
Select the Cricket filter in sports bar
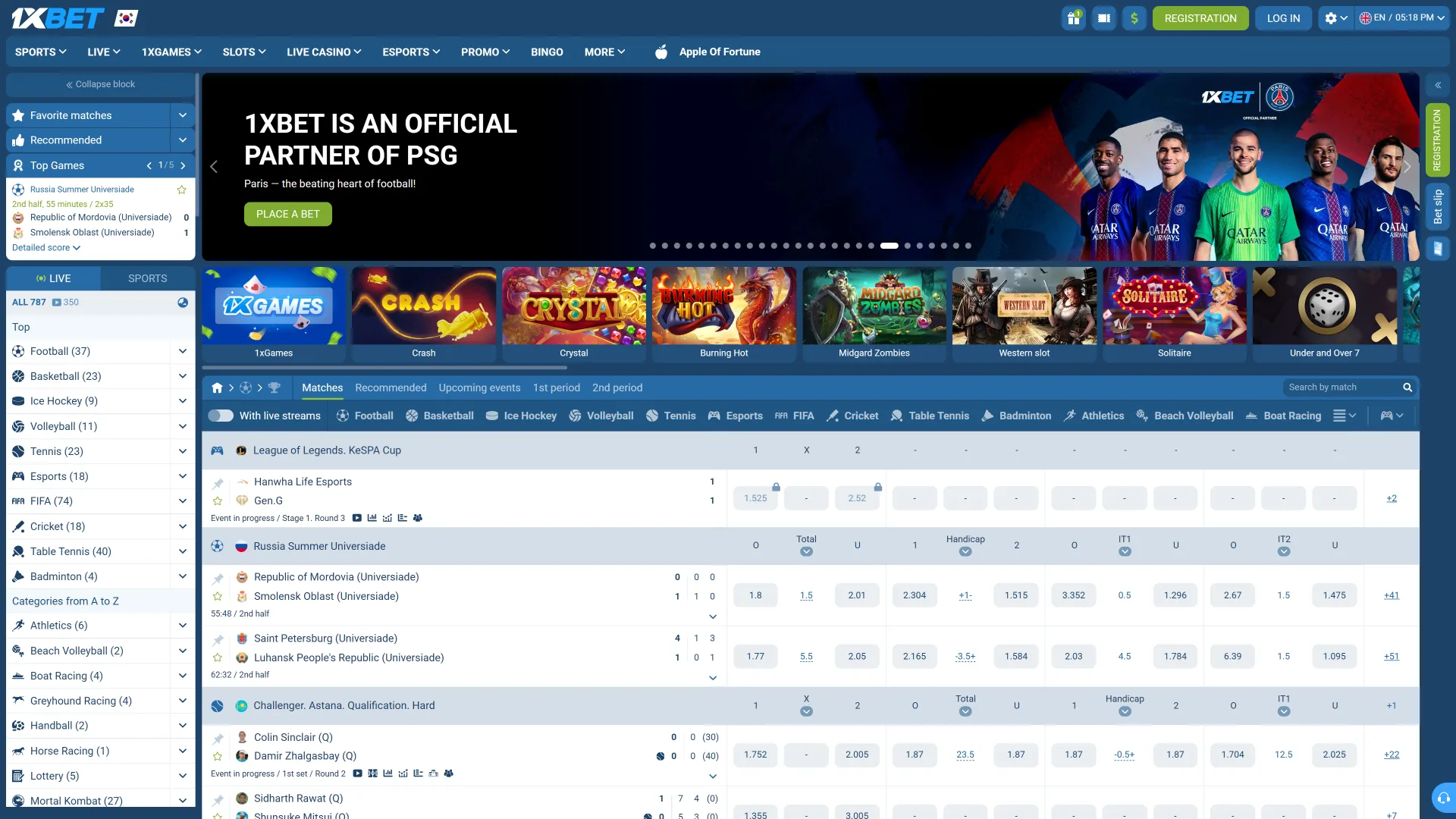[852, 416]
